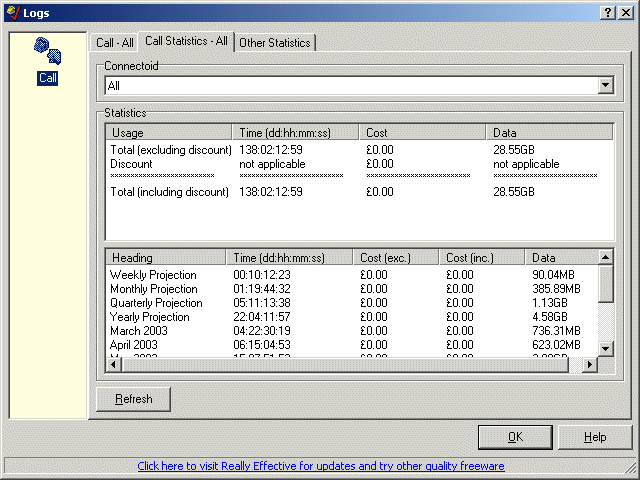Close the Logs dialog window
Image resolution: width=640 pixels, height=480 pixels.
point(626,13)
